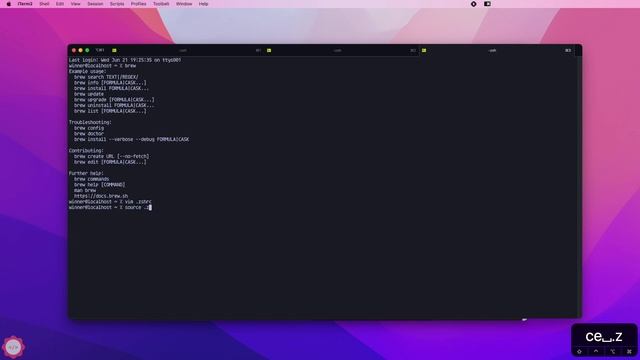This screenshot has height=360, width=640.
Task: Click the 'brew upgrade [FORMULA|CASK...]' line
Action: [x=114, y=100]
